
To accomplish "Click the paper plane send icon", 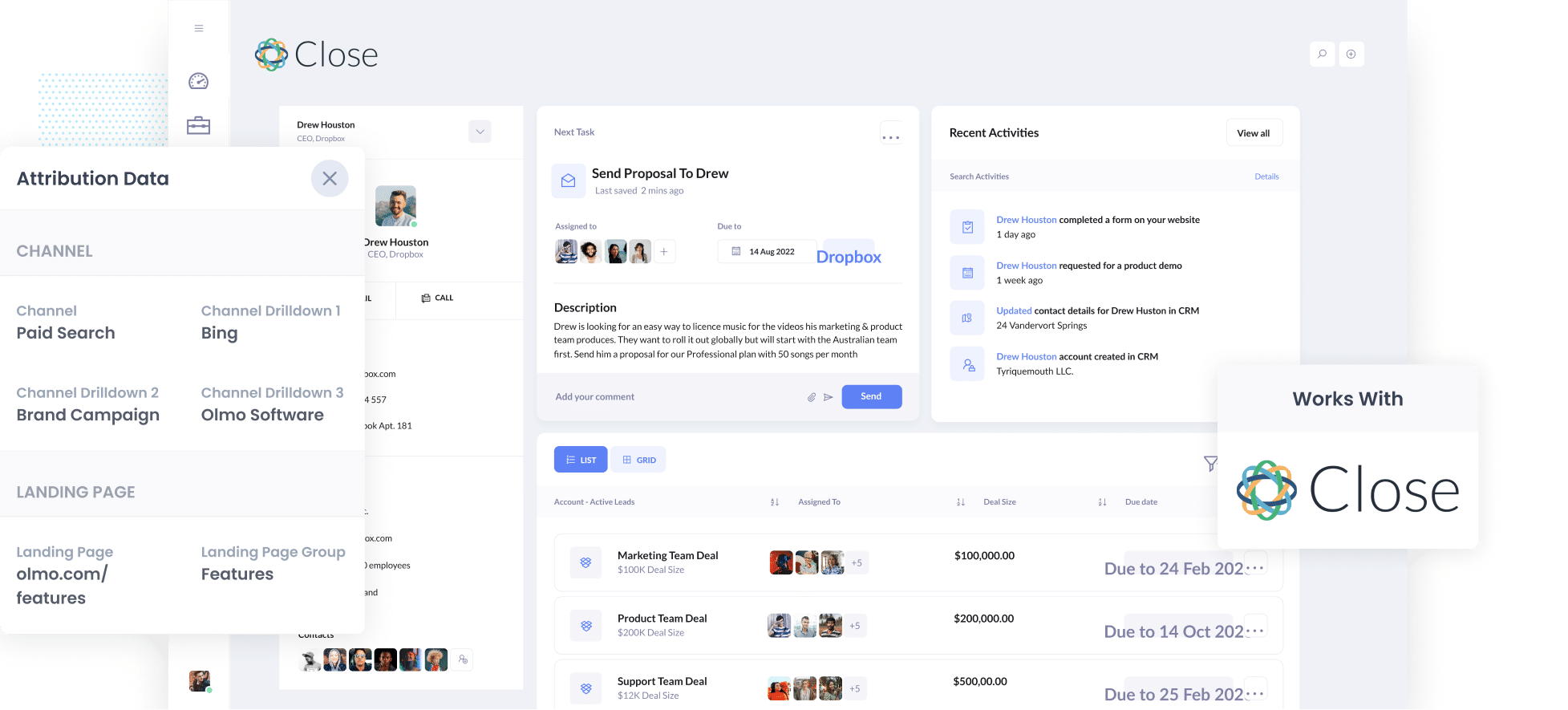I will click(x=828, y=397).
